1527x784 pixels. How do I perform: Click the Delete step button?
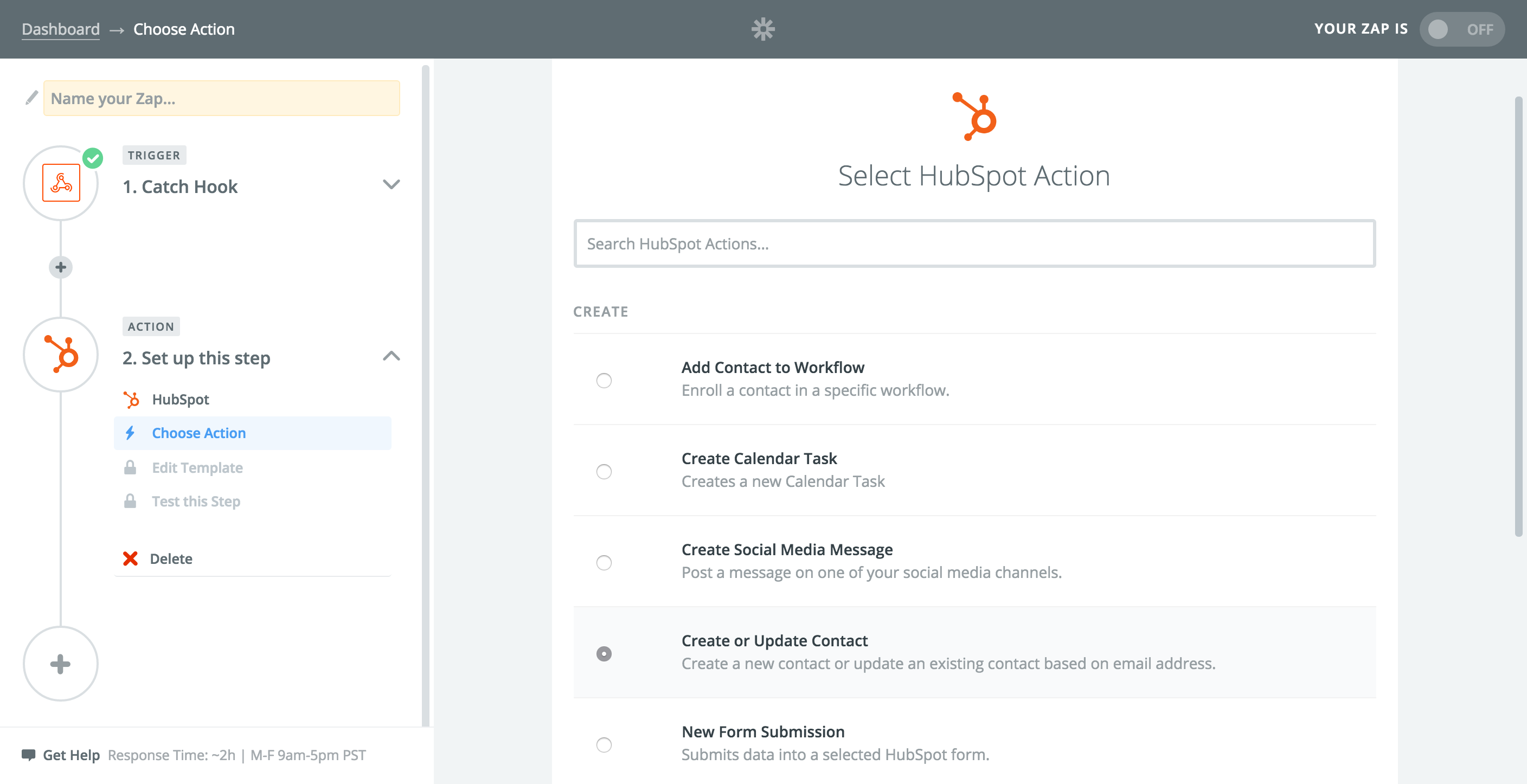253,558
